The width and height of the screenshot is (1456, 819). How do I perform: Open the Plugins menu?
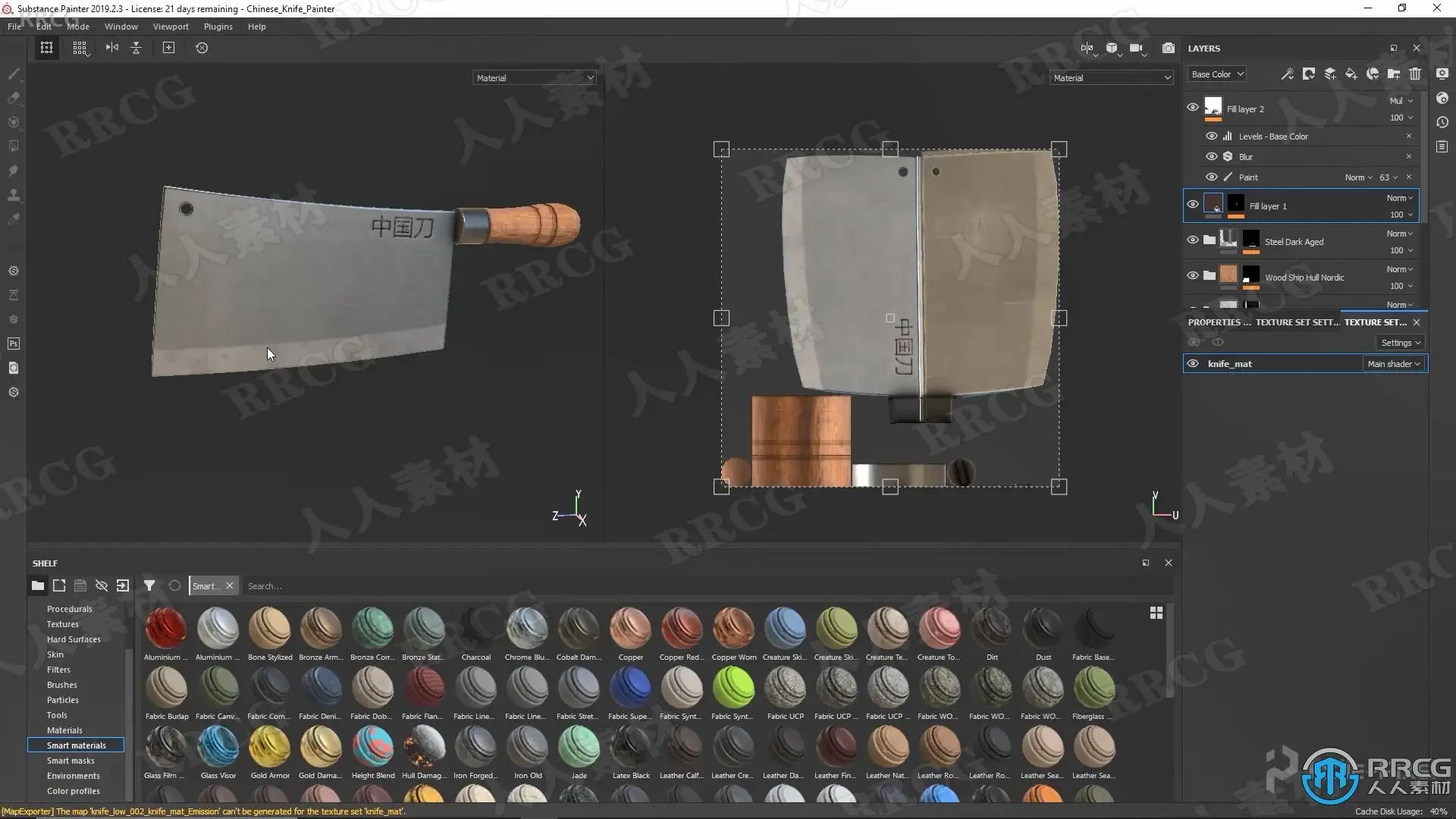(218, 27)
